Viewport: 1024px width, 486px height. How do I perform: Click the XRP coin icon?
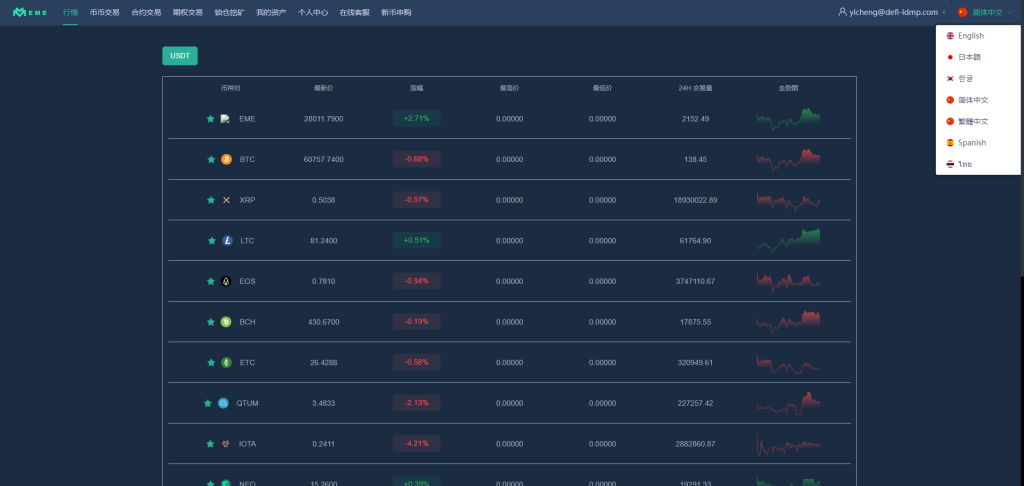point(226,200)
